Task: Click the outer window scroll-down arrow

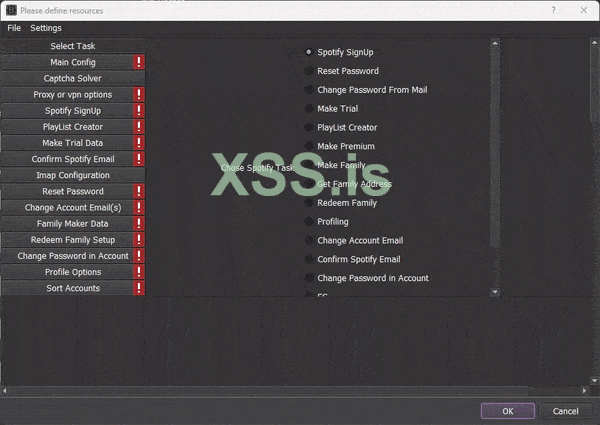Action: [594, 380]
